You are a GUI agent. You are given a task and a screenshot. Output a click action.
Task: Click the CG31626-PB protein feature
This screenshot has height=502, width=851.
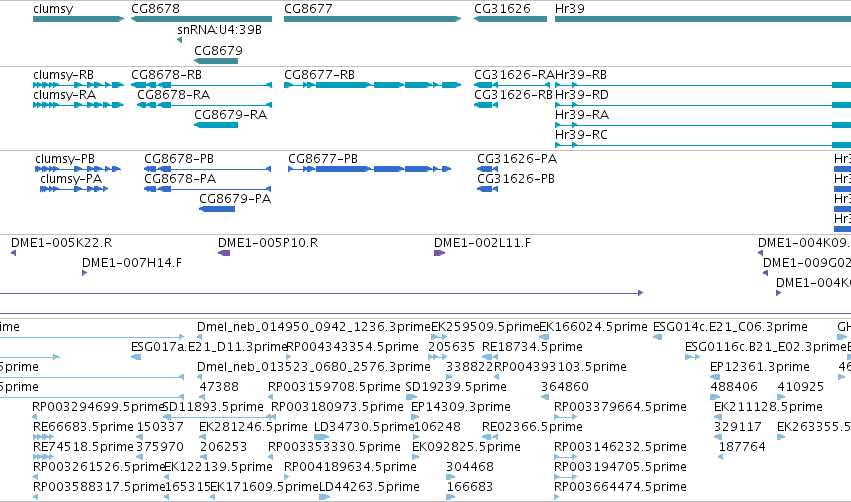pos(487,189)
